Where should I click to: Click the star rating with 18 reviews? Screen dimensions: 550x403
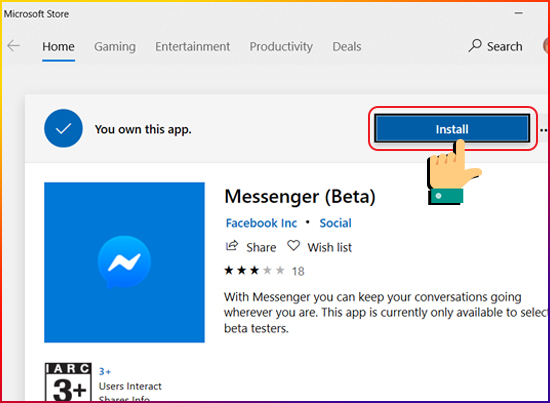pyautogui.click(x=264, y=271)
